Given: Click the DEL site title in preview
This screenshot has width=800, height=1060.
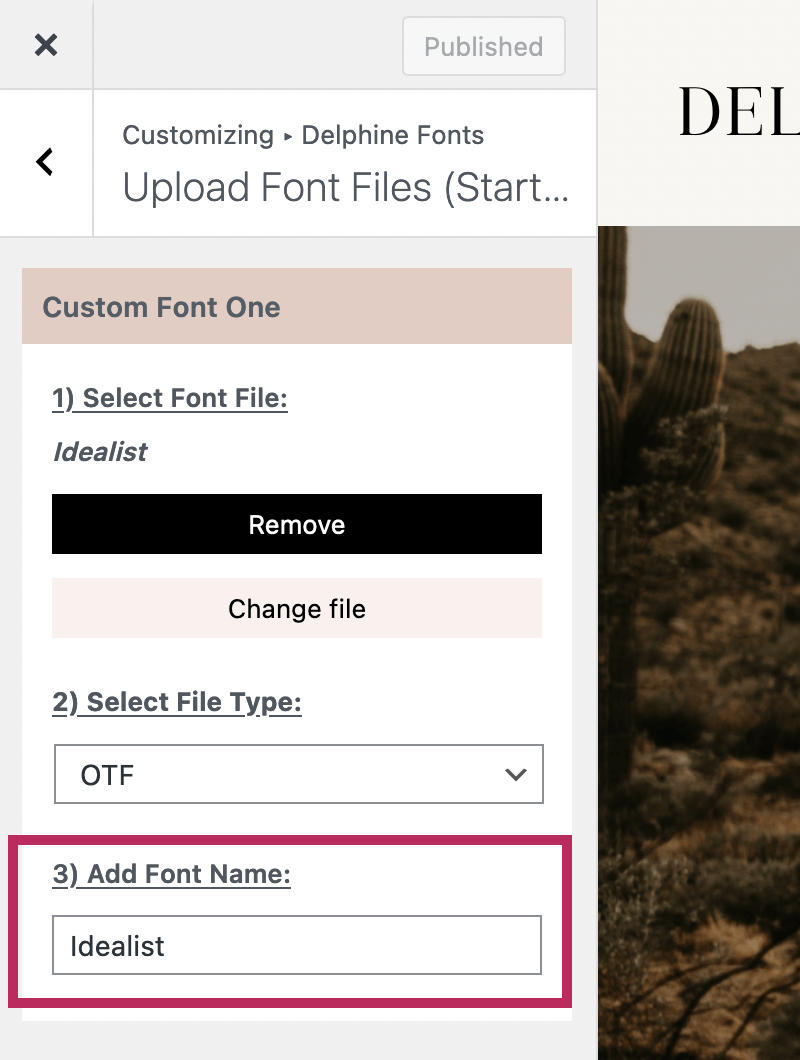Looking at the screenshot, I should (738, 110).
